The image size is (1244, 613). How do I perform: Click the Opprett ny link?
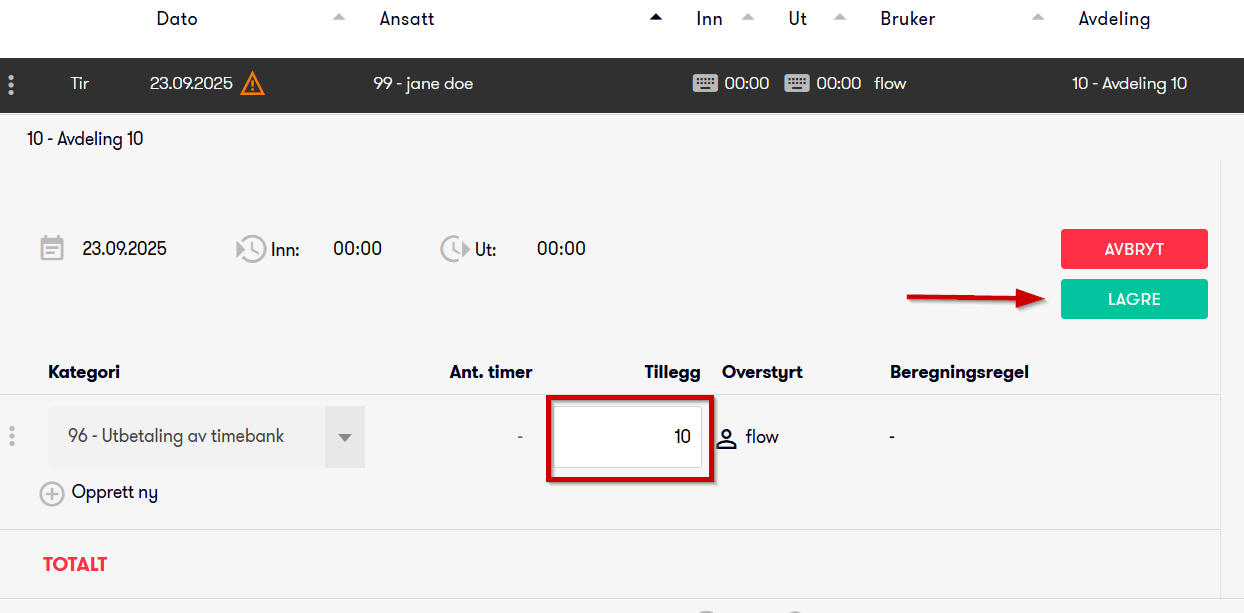pyautogui.click(x=115, y=493)
